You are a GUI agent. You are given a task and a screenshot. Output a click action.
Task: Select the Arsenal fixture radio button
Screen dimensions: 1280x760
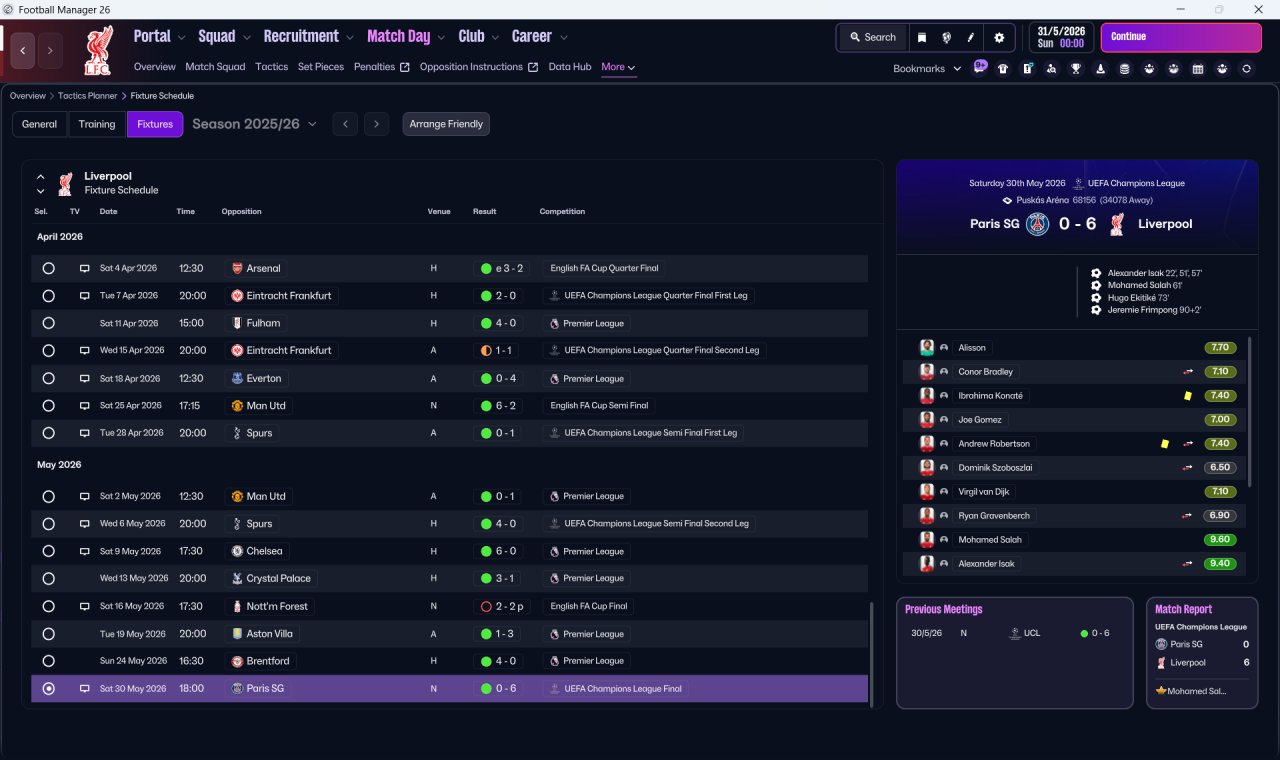(48, 268)
